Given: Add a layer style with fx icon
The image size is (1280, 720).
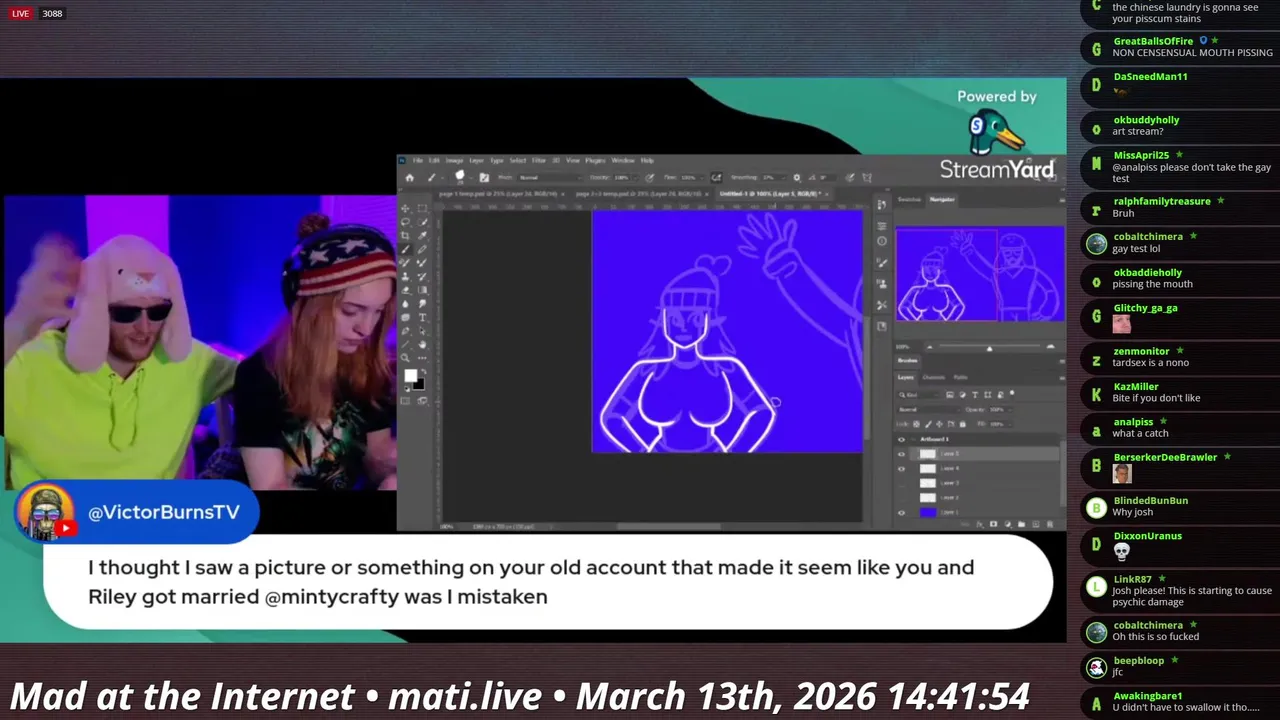Looking at the screenshot, I should pyautogui.click(x=979, y=524).
